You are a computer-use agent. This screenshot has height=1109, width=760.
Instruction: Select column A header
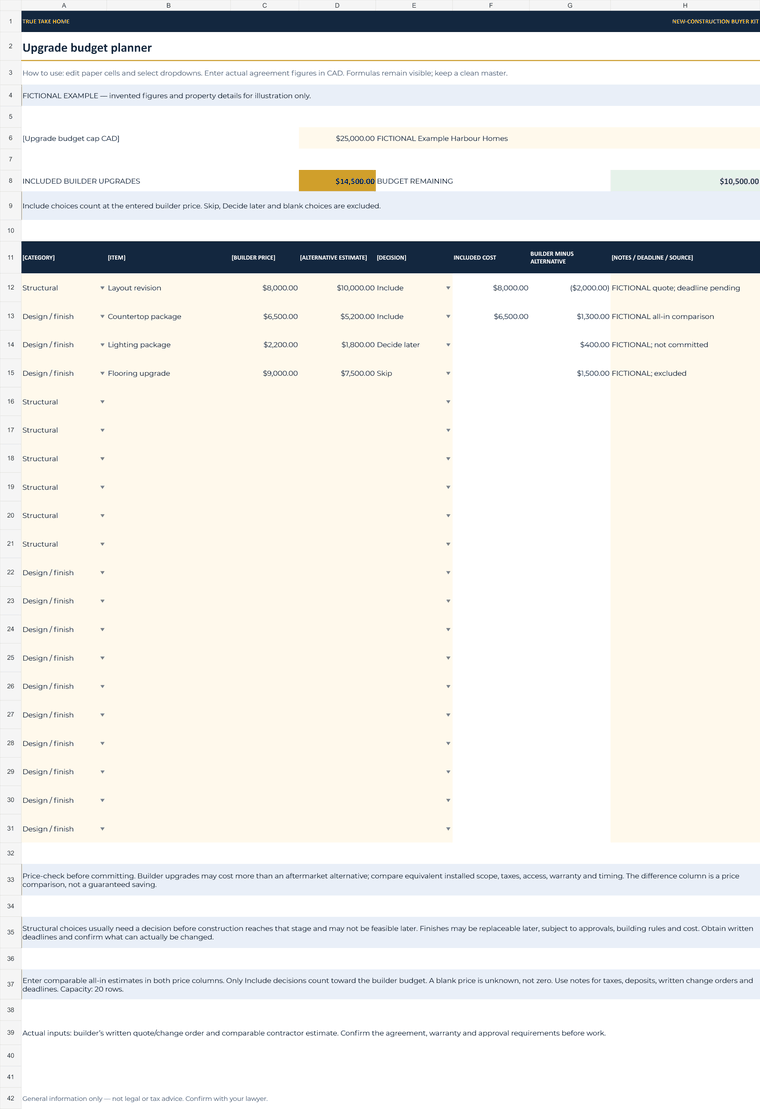click(x=64, y=5)
